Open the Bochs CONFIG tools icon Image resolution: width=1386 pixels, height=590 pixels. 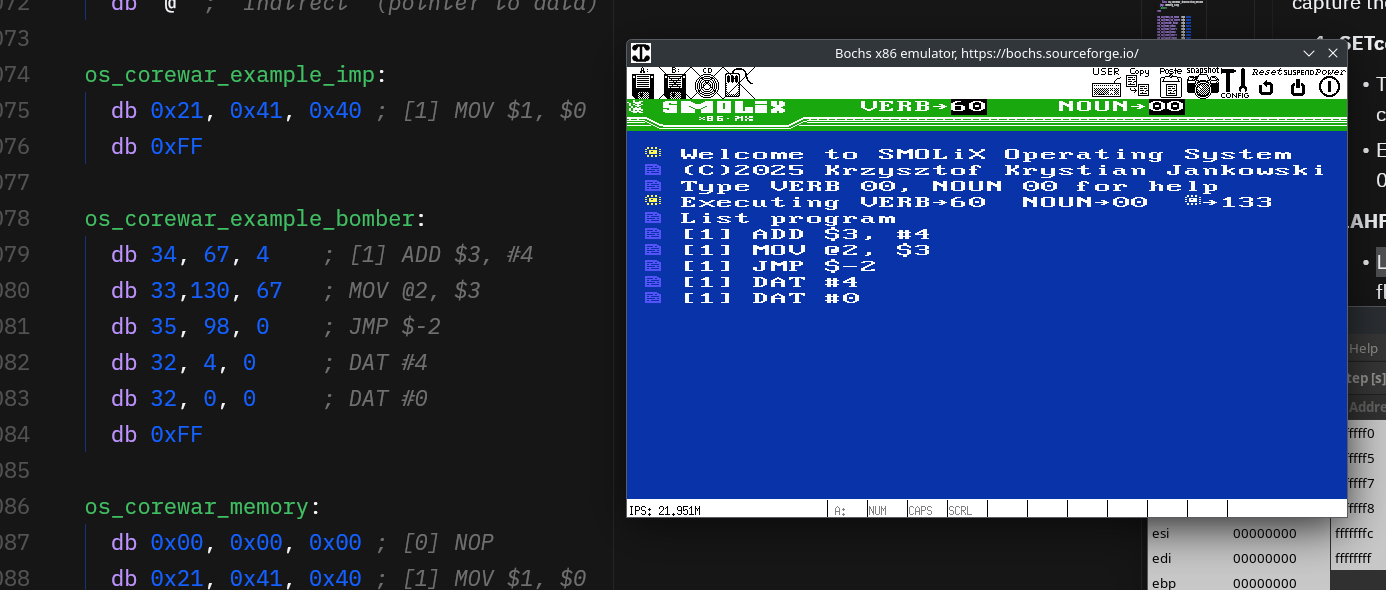1235,83
